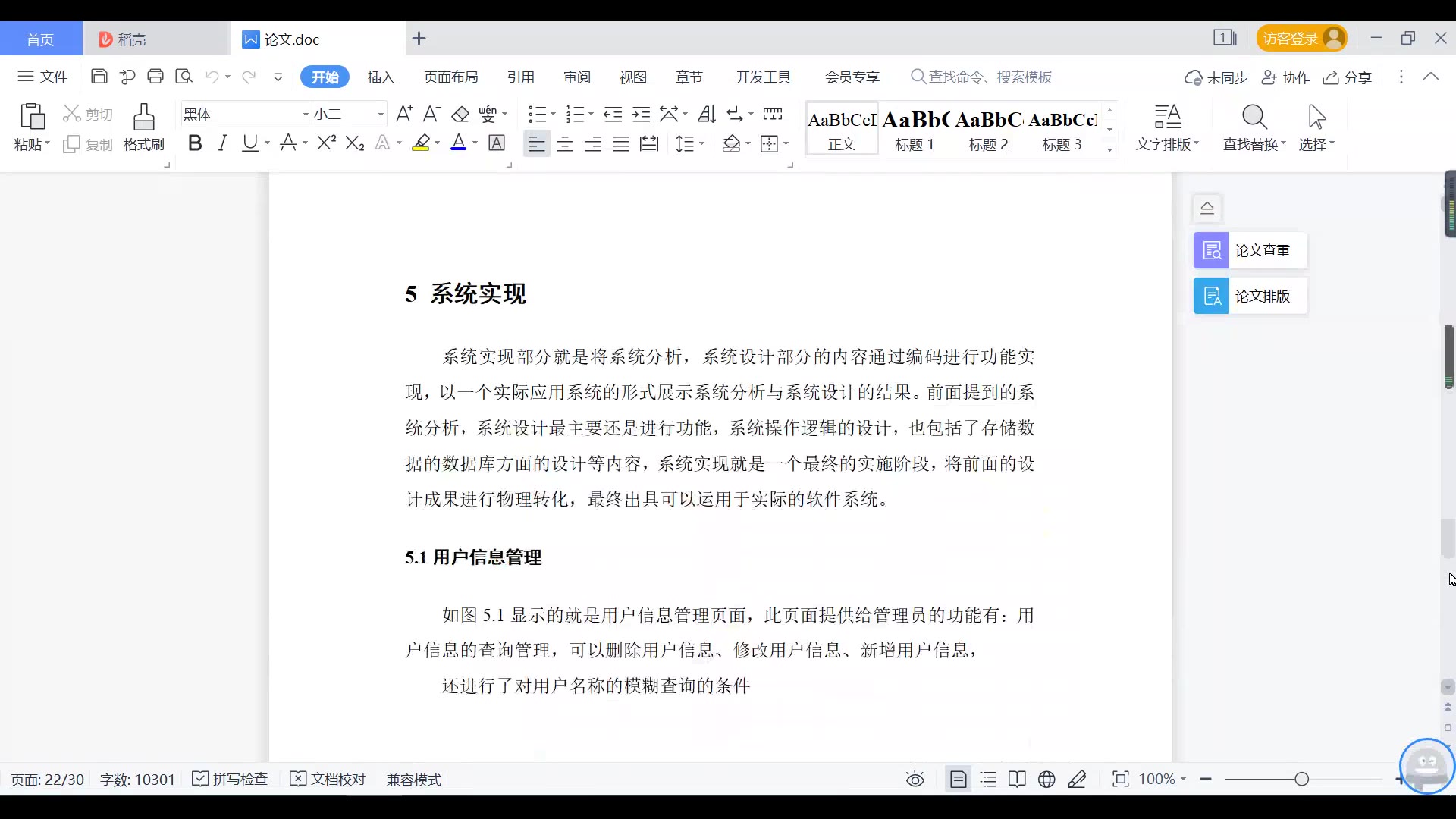
Task: Apply center alignment to the paragraph
Action: pyautogui.click(x=565, y=144)
